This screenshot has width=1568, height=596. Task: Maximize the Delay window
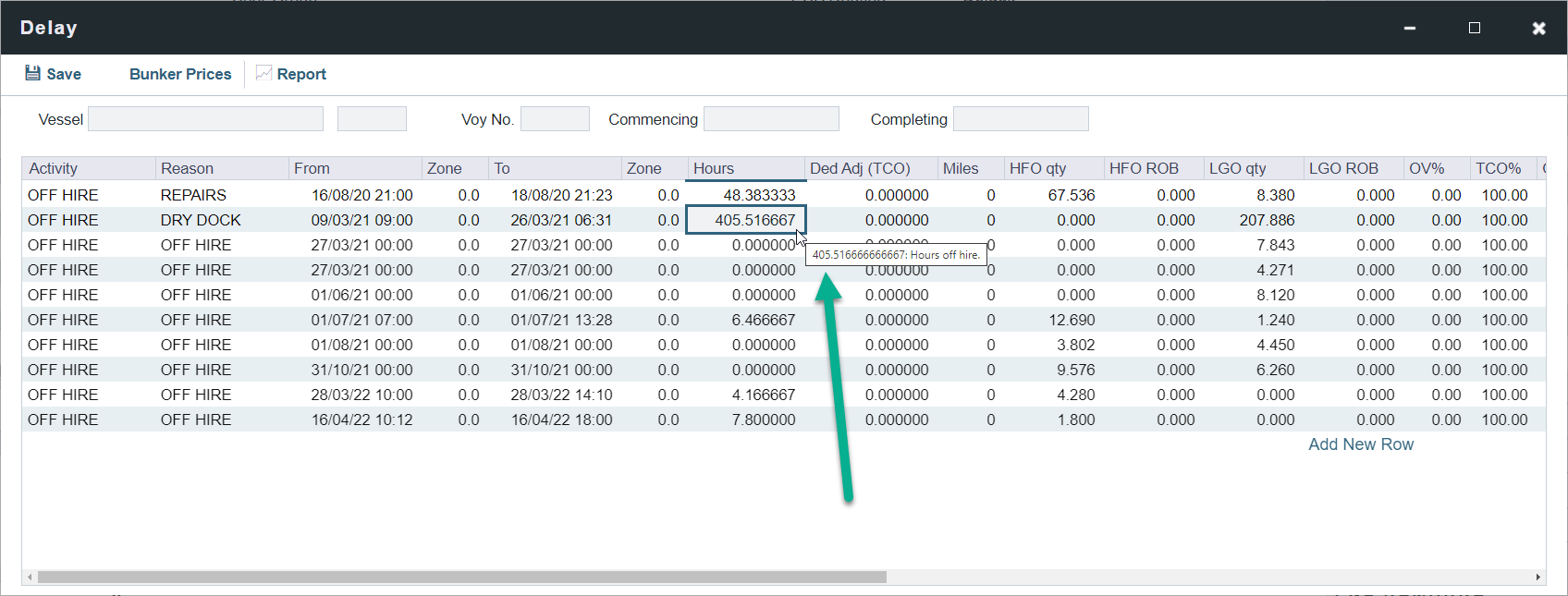tap(1475, 28)
